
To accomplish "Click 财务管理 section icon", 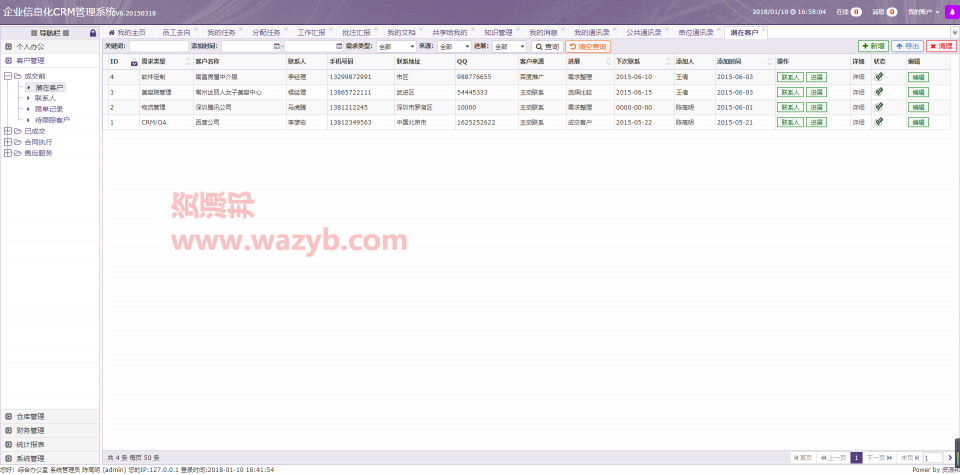I will [9, 430].
